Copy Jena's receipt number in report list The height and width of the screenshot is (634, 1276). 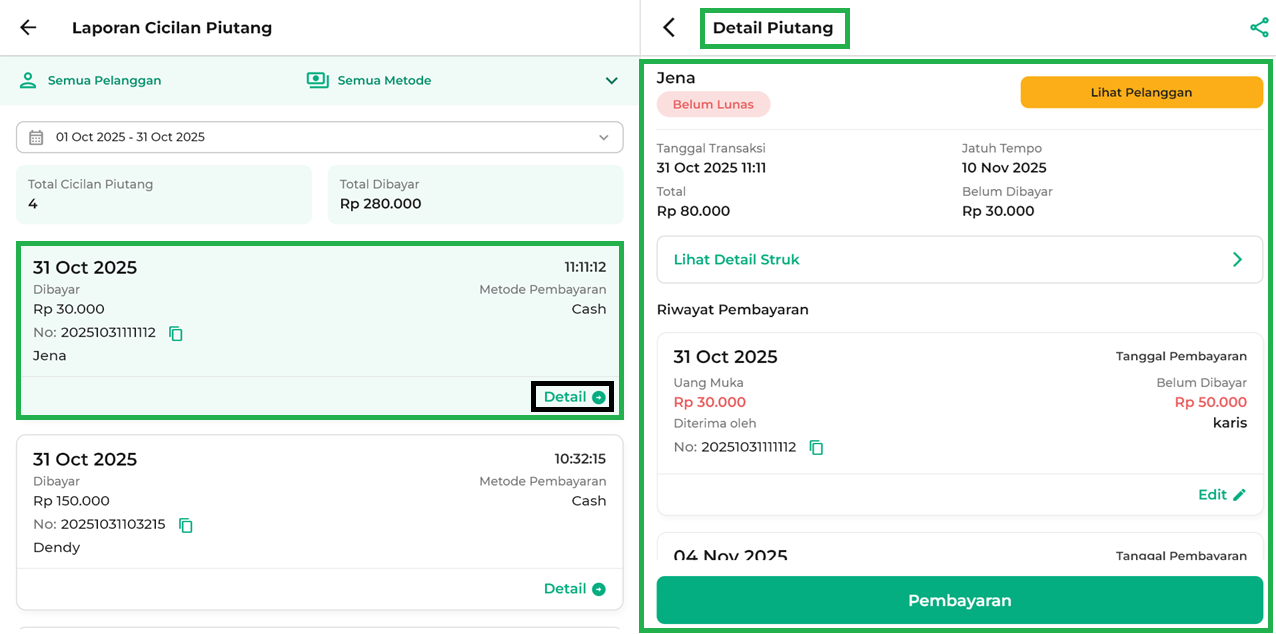pyautogui.click(x=176, y=333)
